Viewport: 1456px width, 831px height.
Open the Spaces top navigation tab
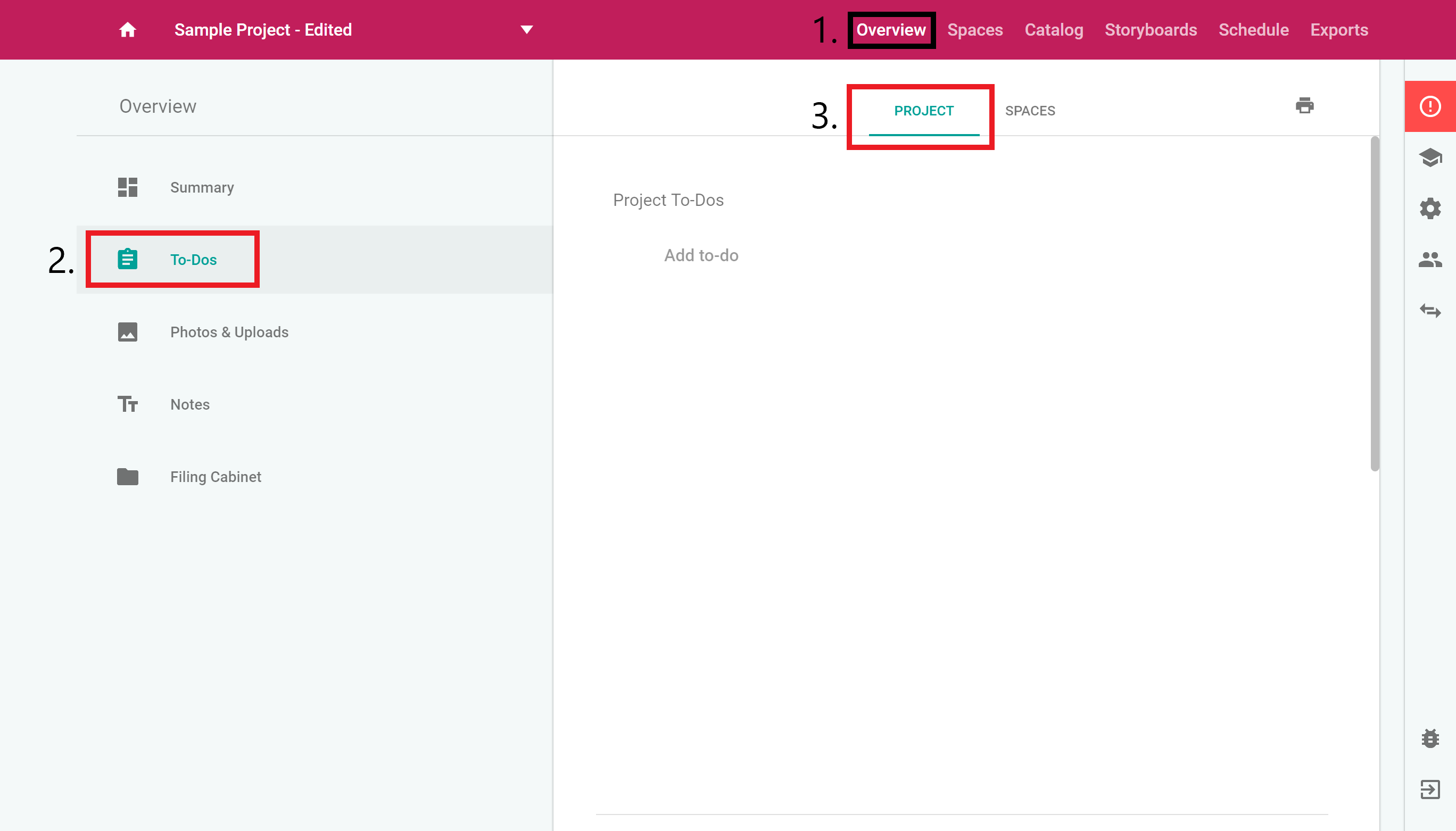pos(974,30)
